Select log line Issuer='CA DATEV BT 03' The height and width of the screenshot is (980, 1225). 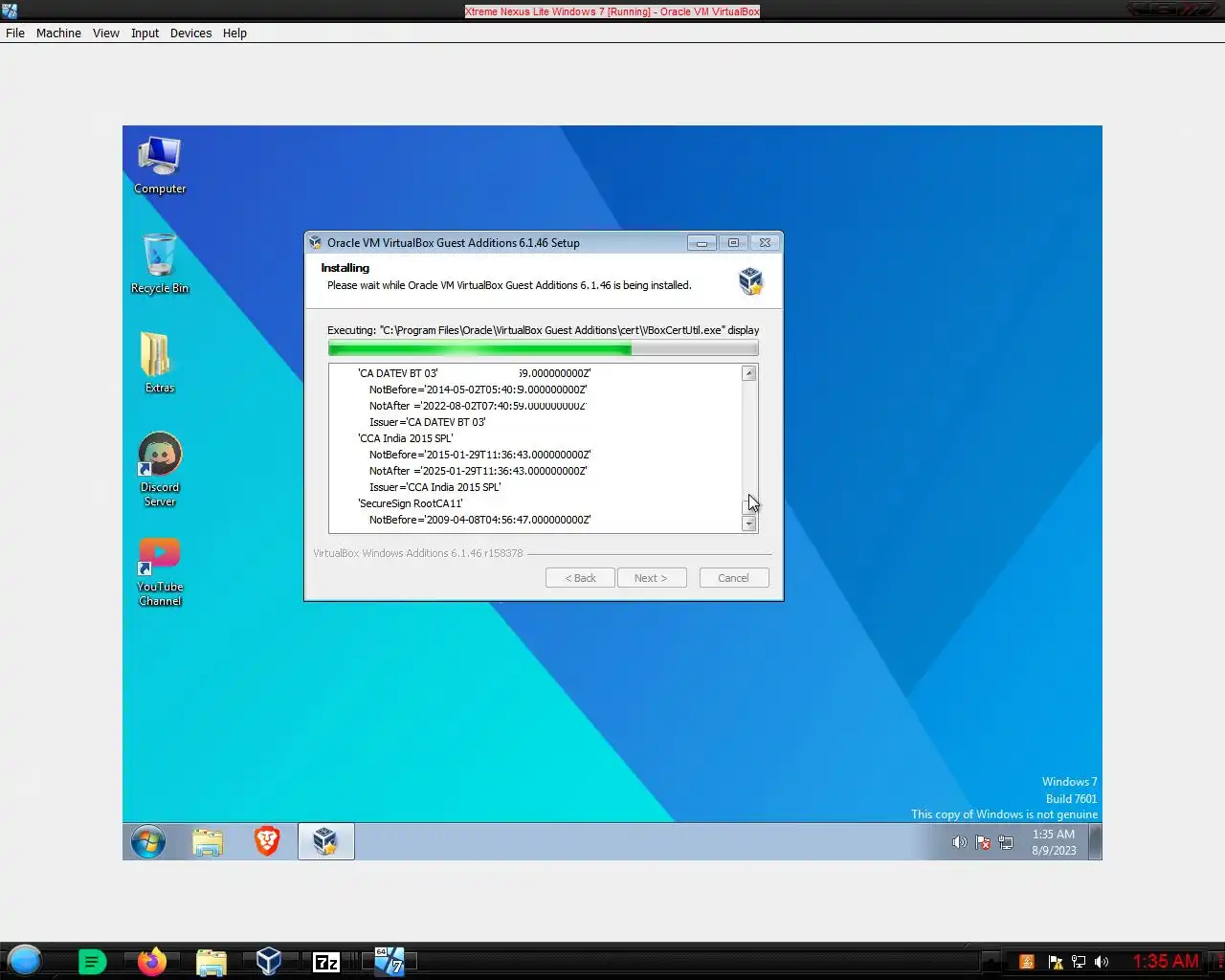point(428,422)
